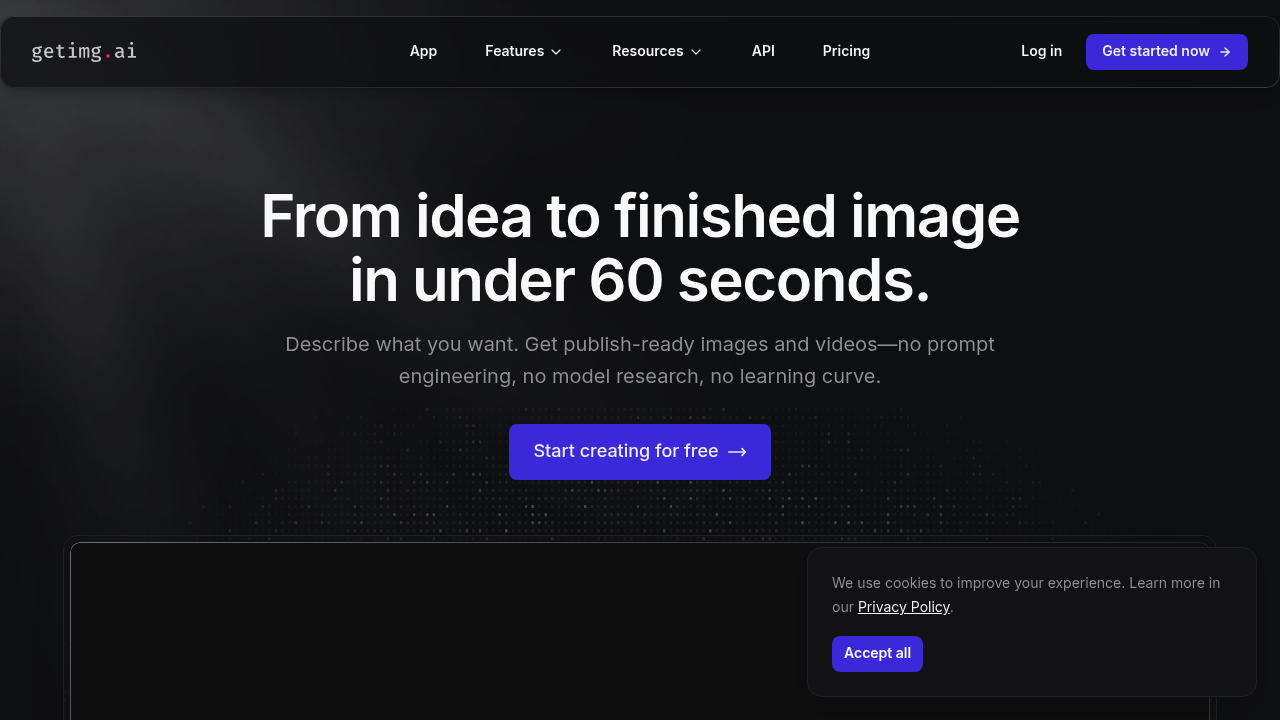
Task: Click the Log in link
Action: (1041, 51)
